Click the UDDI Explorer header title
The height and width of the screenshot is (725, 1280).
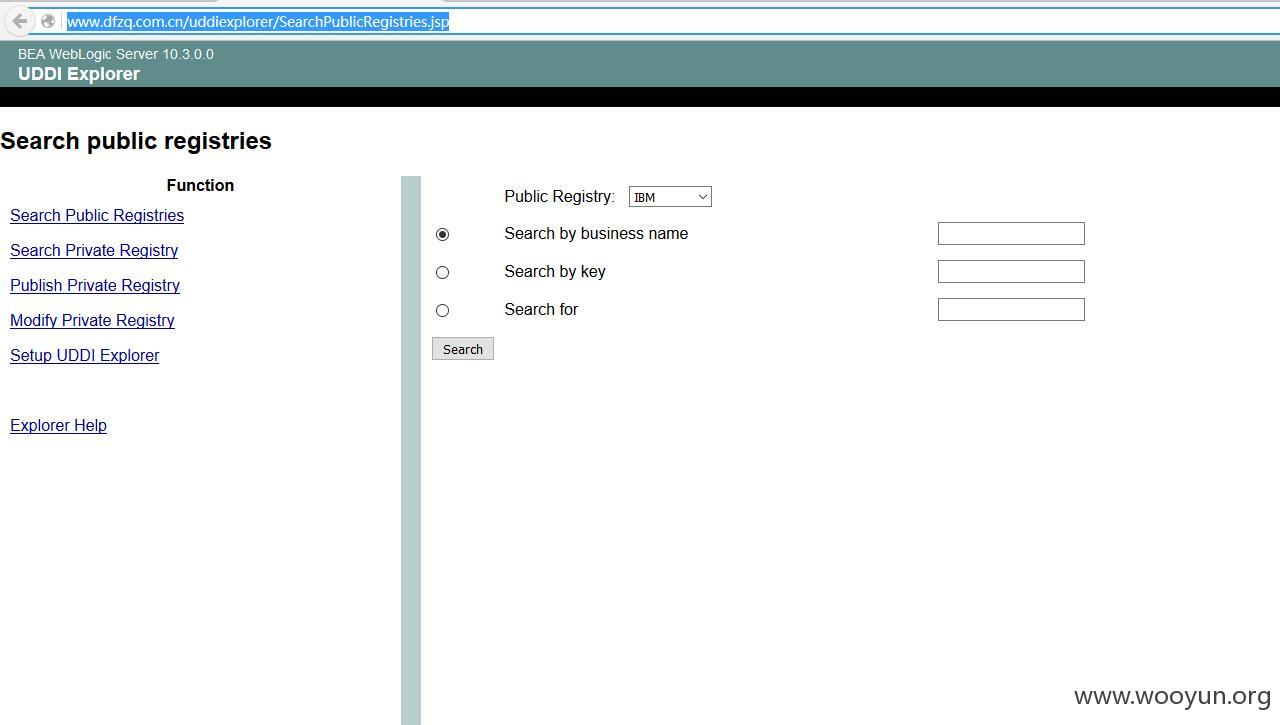point(79,74)
